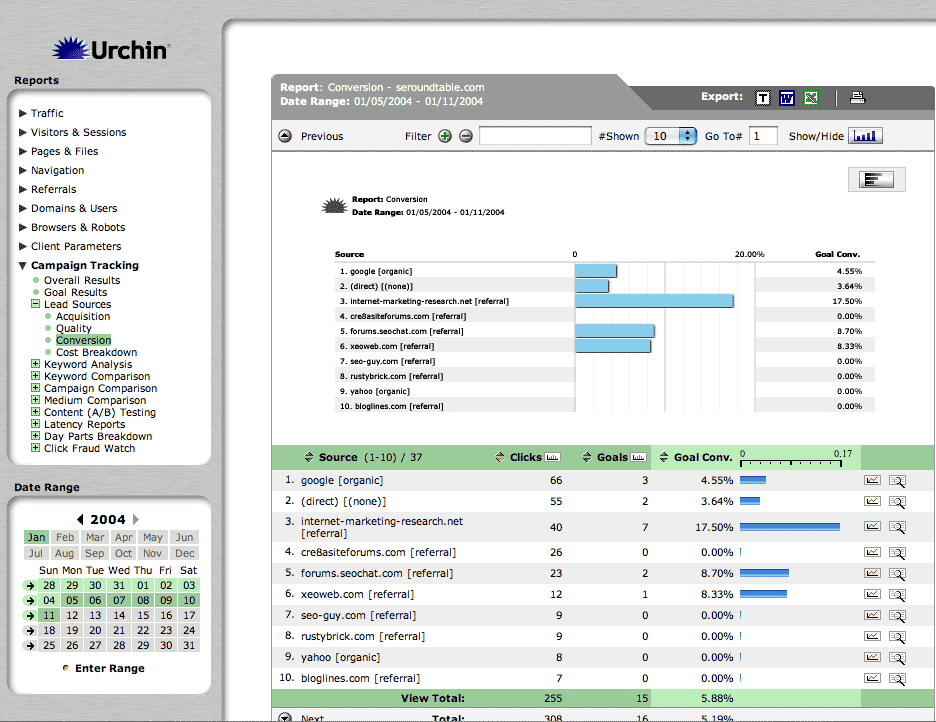Graph the Goals column icon
The width and height of the screenshot is (936, 722).
tap(638, 458)
